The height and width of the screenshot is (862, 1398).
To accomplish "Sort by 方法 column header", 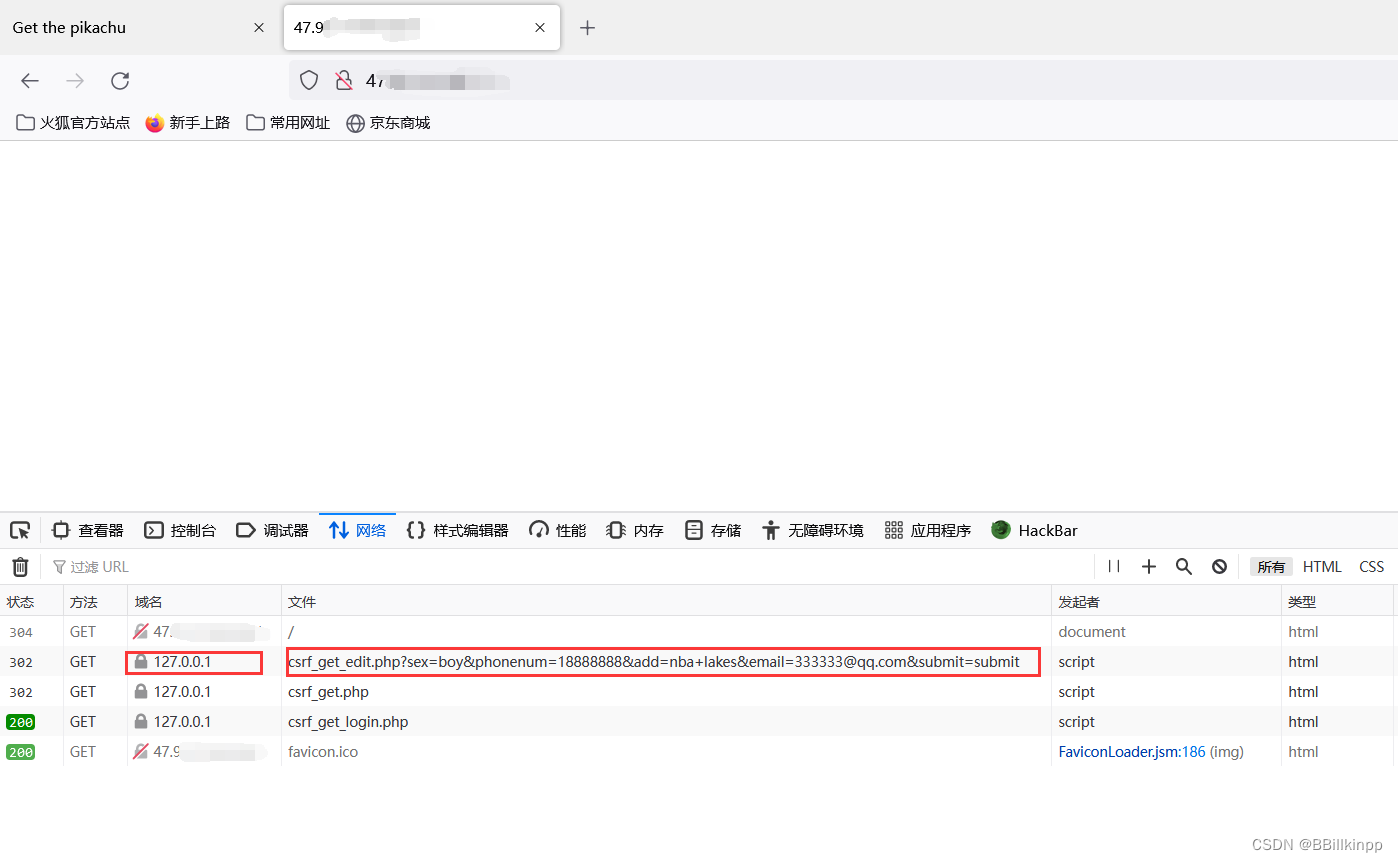I will point(95,602).
